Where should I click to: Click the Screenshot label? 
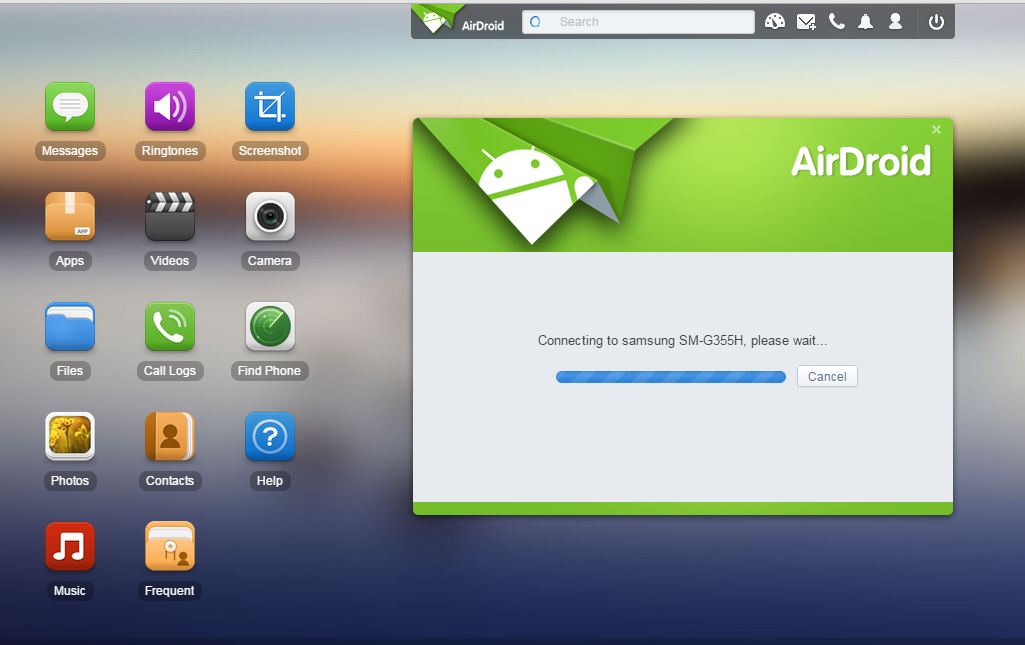[x=270, y=151]
